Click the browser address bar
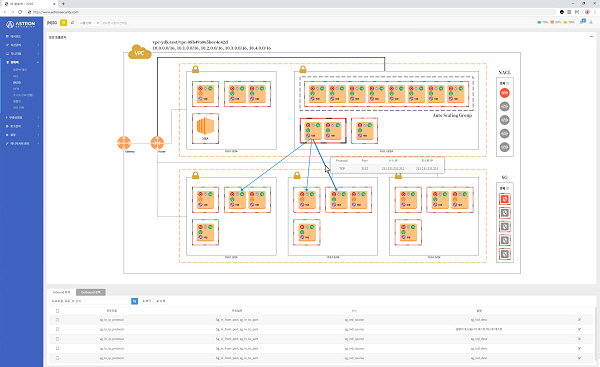The image size is (600, 367). click(x=291, y=12)
